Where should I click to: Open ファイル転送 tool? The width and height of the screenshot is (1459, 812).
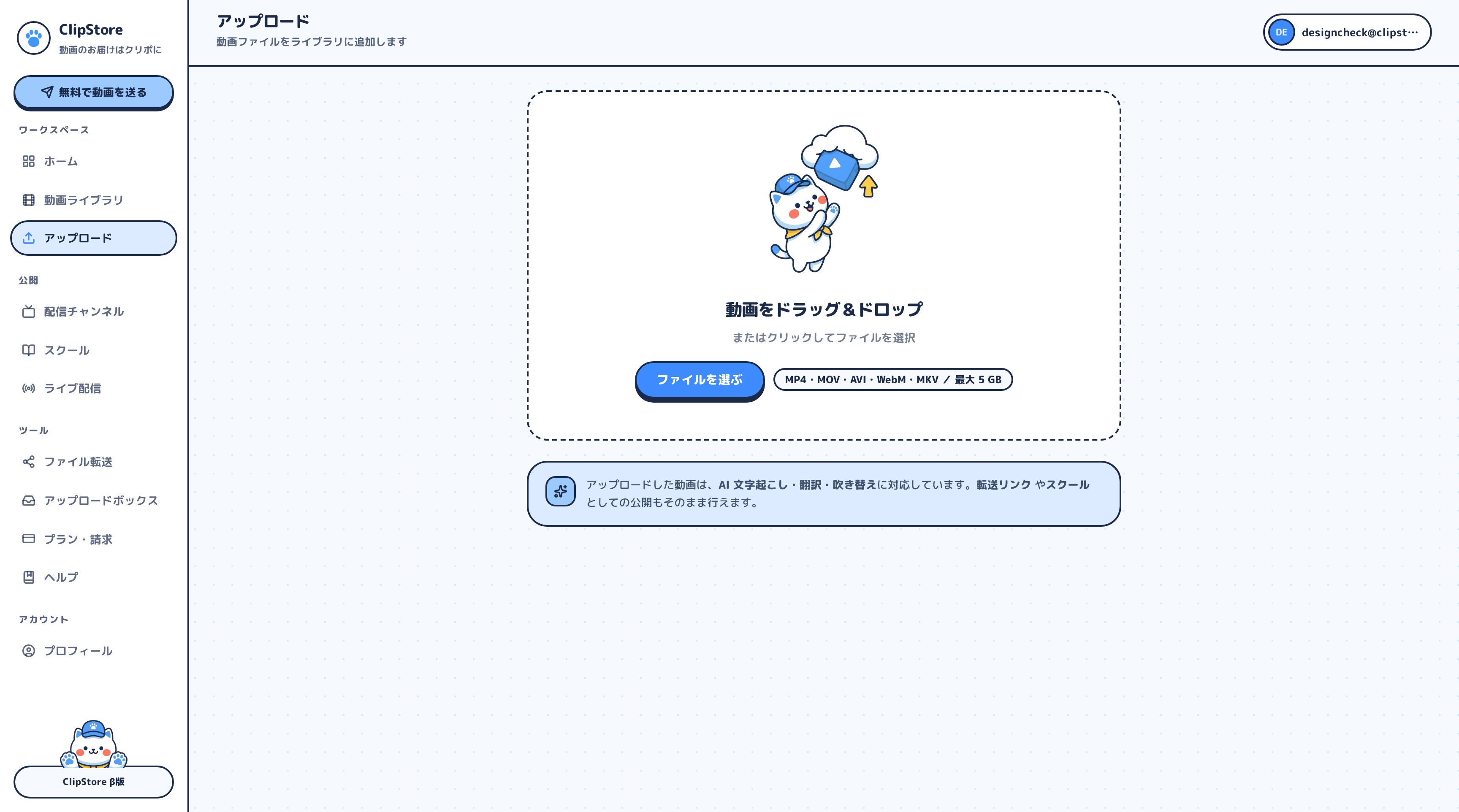(93, 462)
